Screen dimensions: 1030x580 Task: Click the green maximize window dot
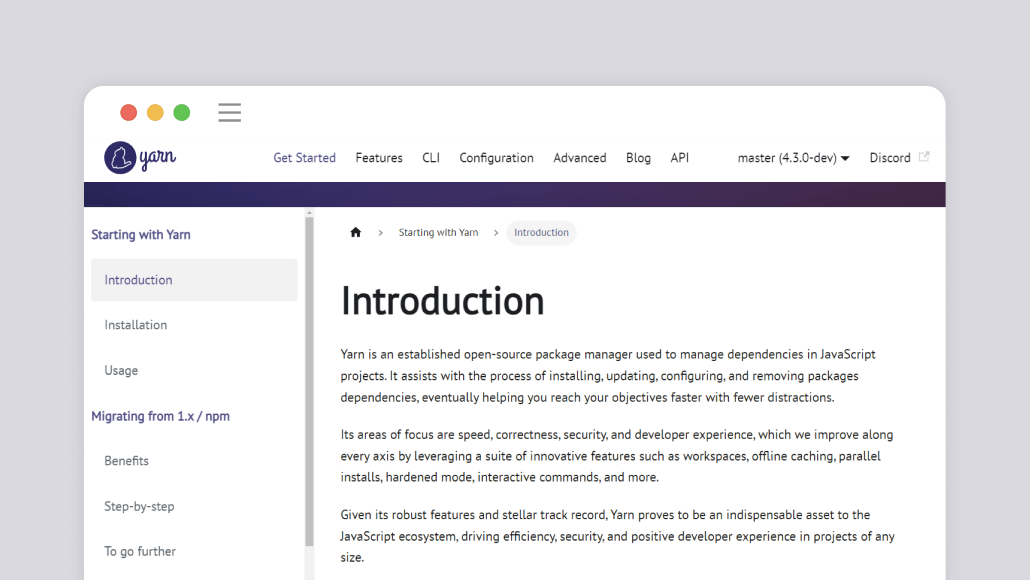[182, 113]
